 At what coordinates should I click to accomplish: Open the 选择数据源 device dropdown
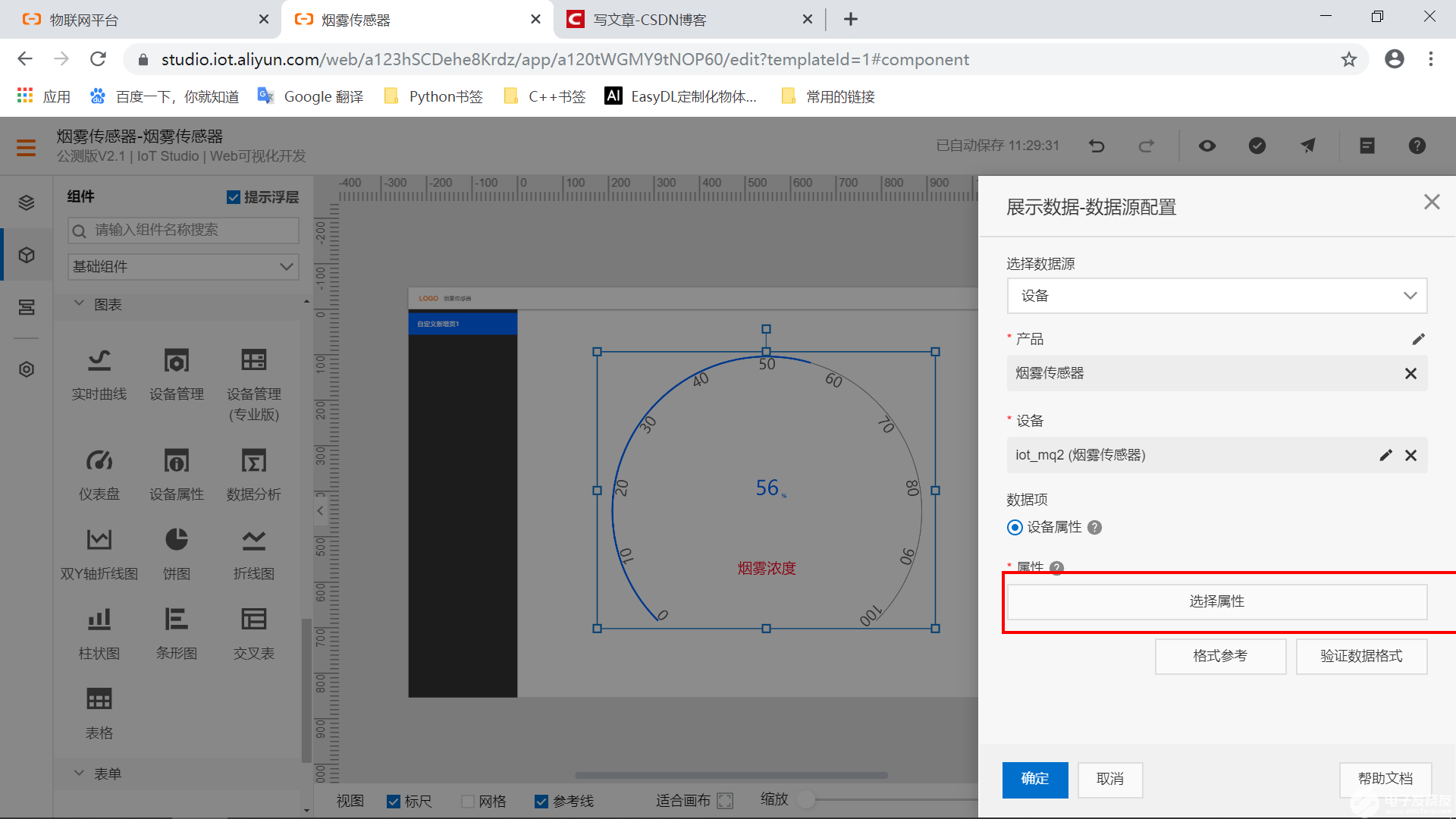tap(1216, 296)
